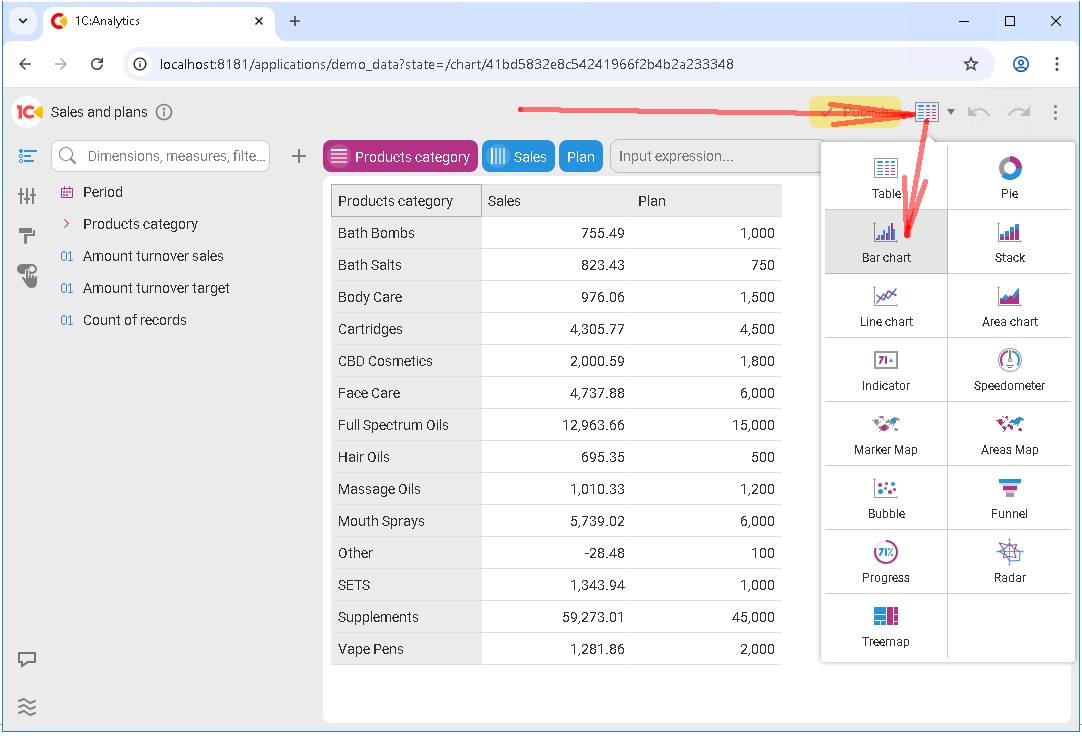Screen dimensions: 1082x736
Task: Expand the Products category tree item
Action: click(x=66, y=224)
